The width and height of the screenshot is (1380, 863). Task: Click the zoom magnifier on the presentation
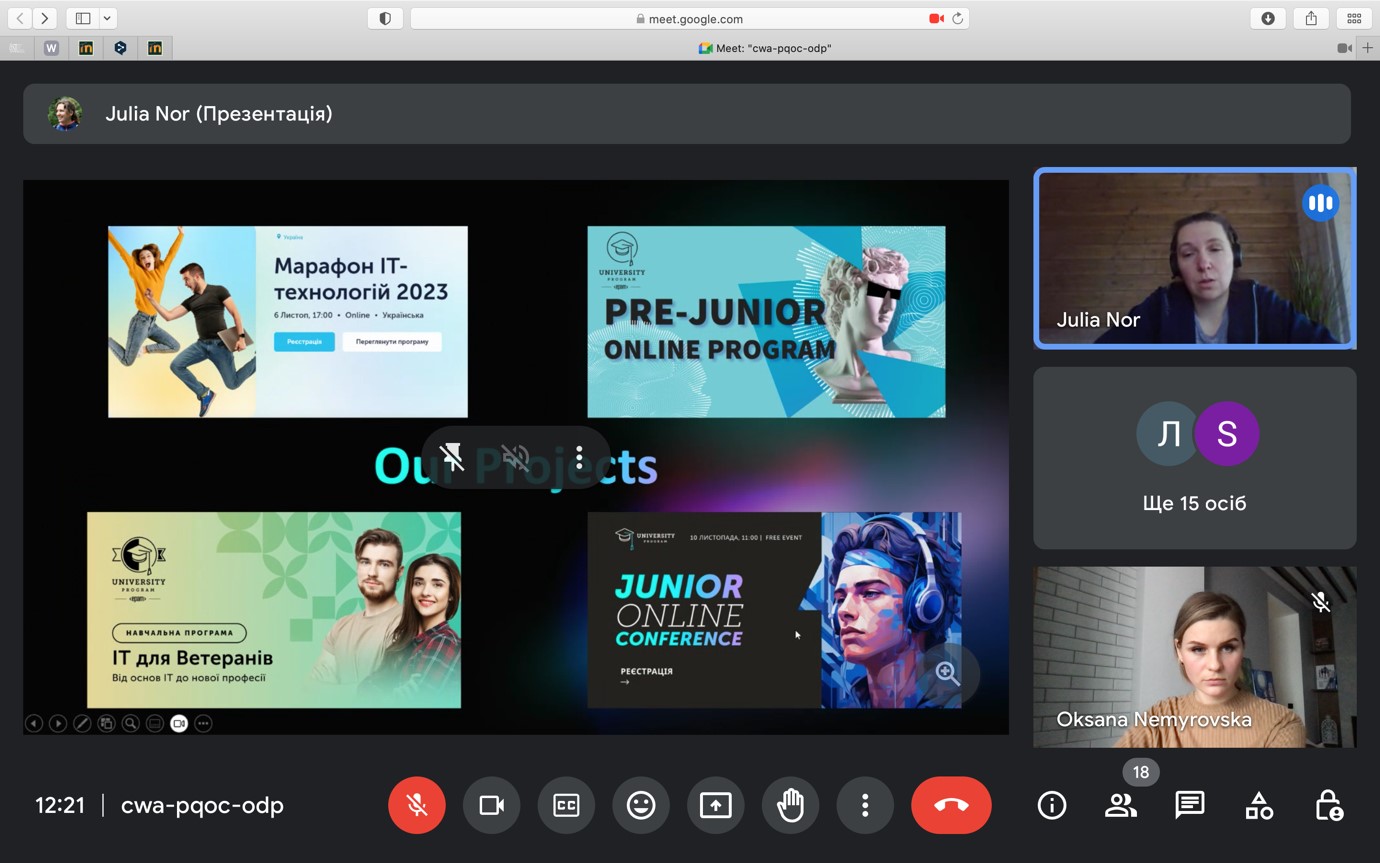coord(947,673)
